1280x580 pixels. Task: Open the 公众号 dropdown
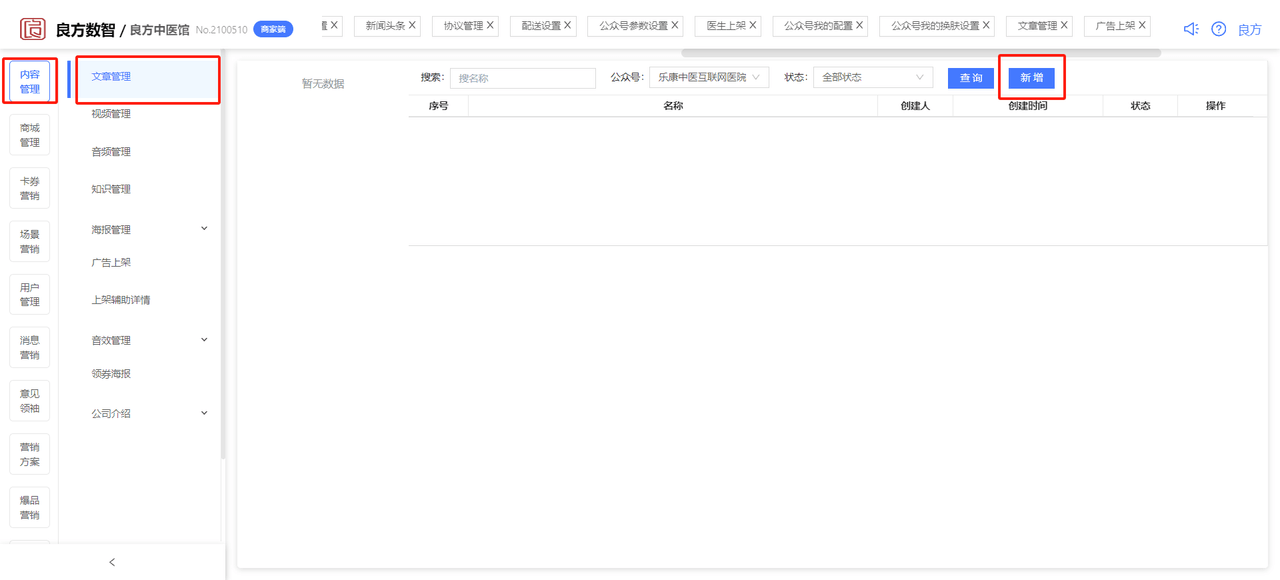pos(709,77)
